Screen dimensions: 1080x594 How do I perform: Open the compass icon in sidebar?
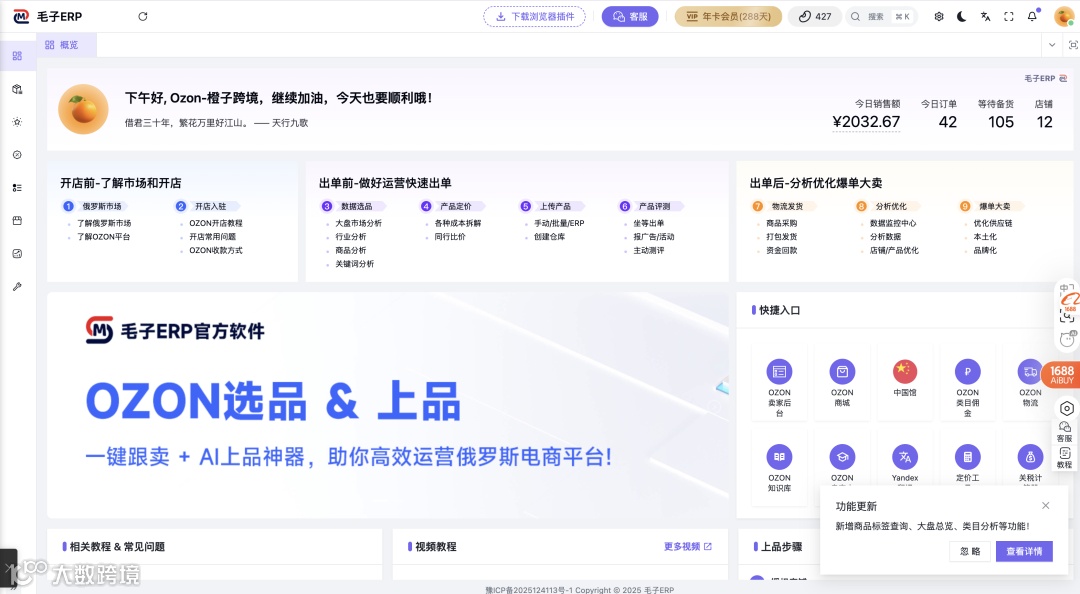tap(17, 155)
